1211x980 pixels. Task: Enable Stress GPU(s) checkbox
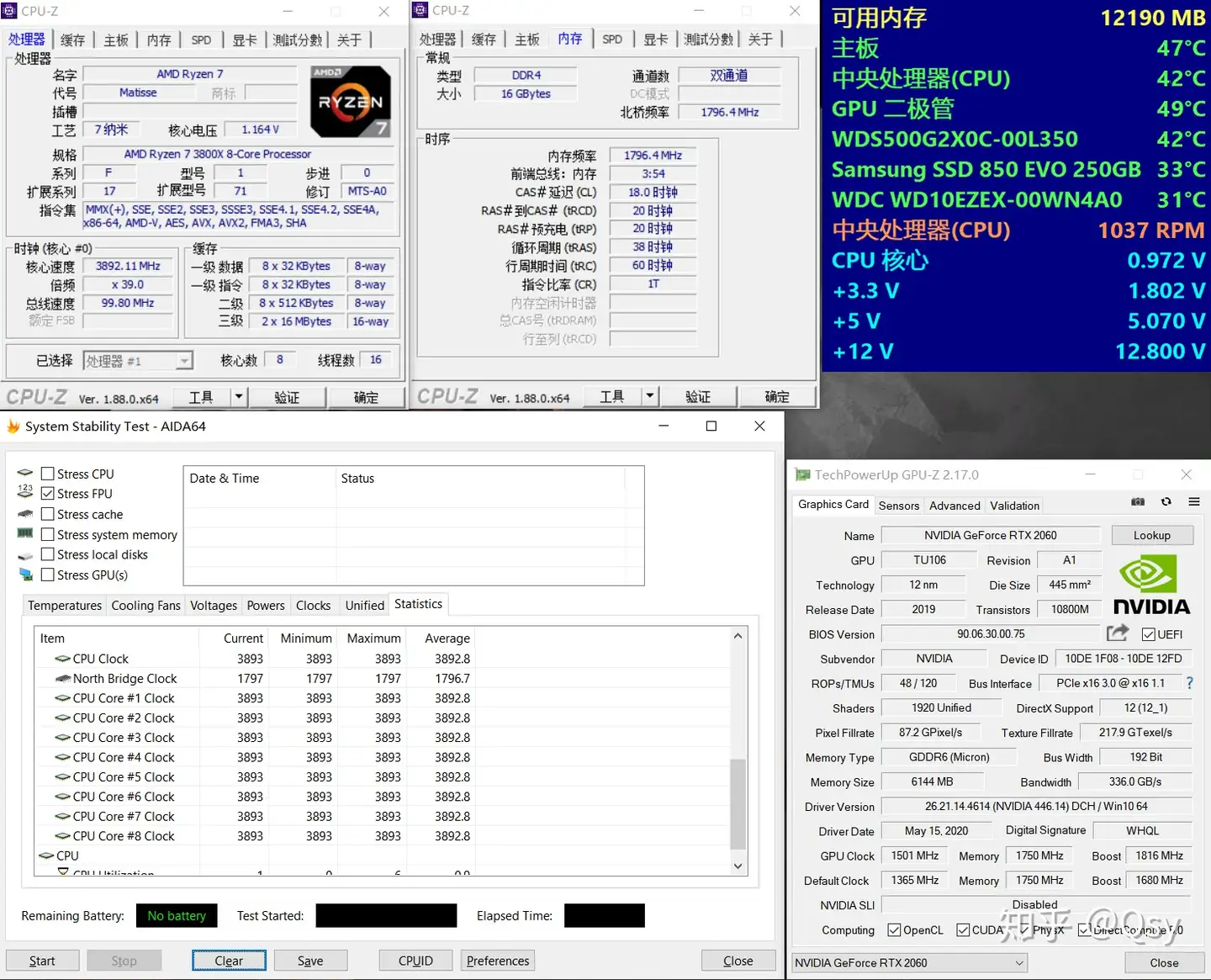click(x=48, y=575)
